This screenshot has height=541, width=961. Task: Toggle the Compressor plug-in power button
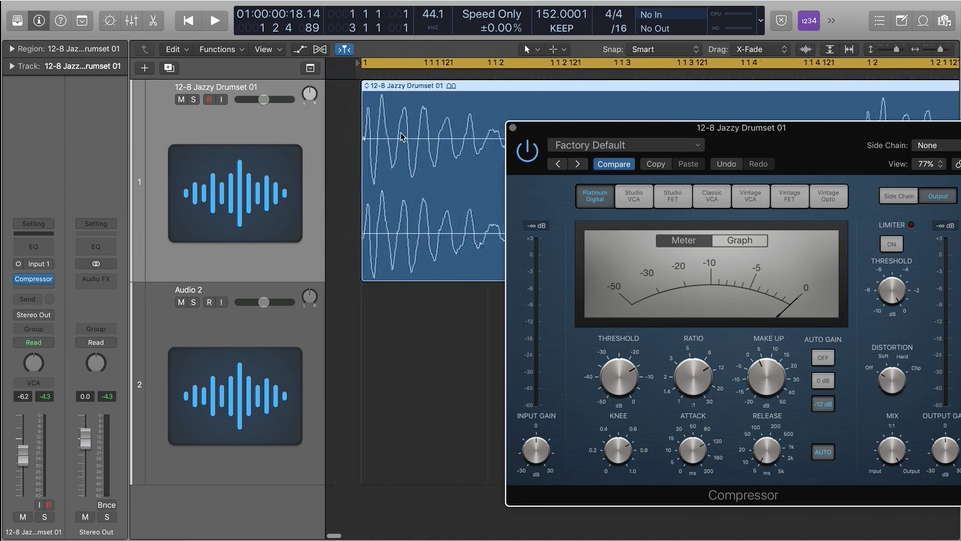(527, 151)
